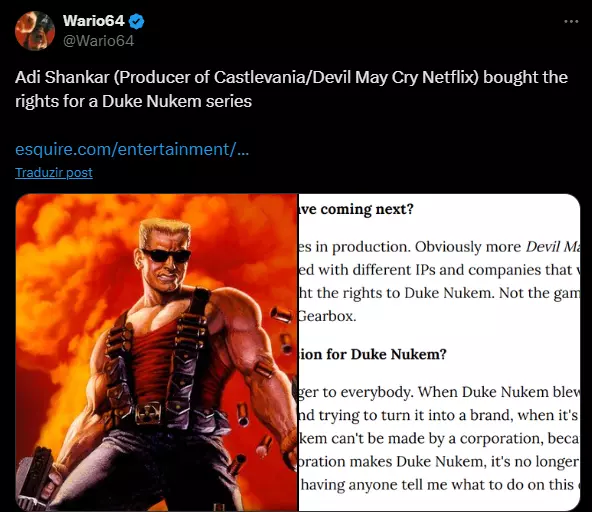The height and width of the screenshot is (512, 592).
Task: Open the @Wario64 handle link
Action: click(98, 41)
